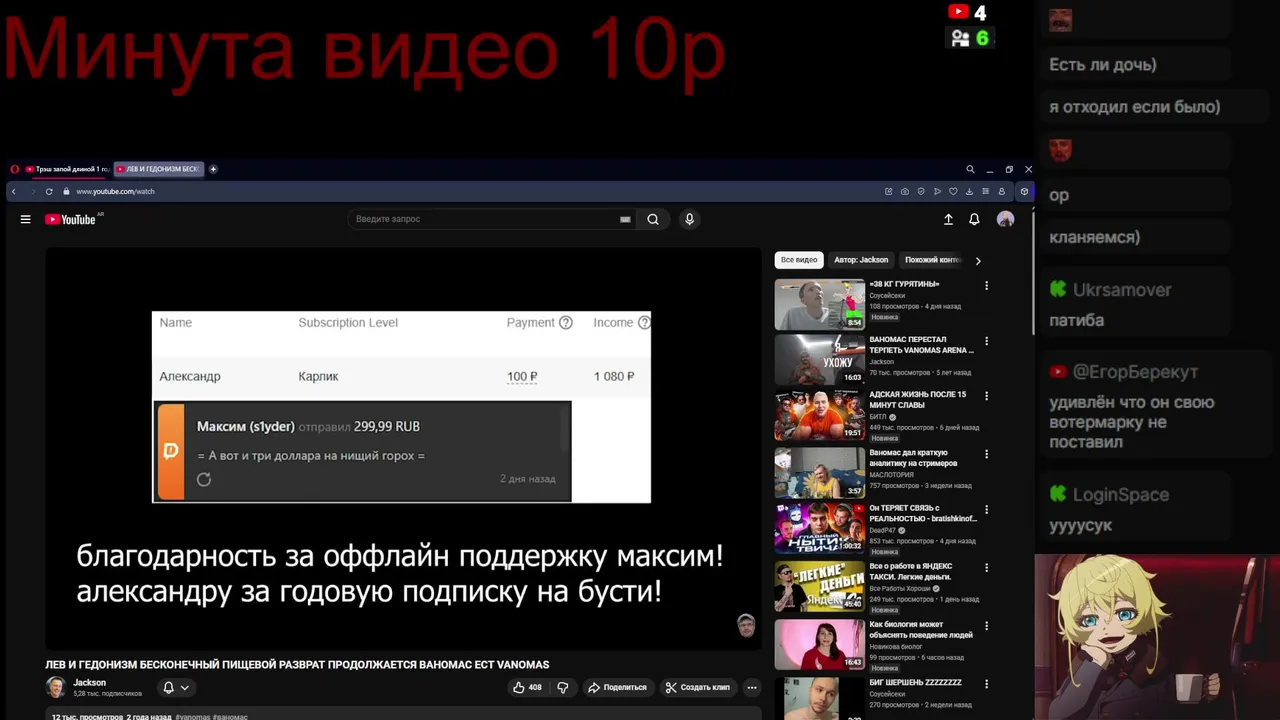Image resolution: width=1280 pixels, height=720 pixels.
Task: Select the Похожий контент filter chip
Action: pos(931,260)
